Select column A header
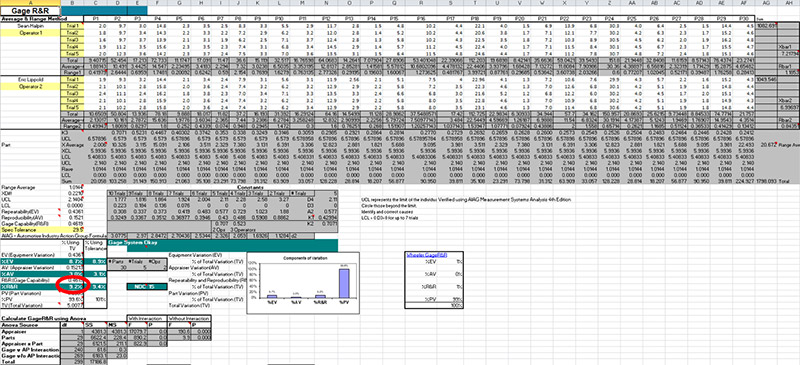The width and height of the screenshot is (800, 365). (30, 3)
